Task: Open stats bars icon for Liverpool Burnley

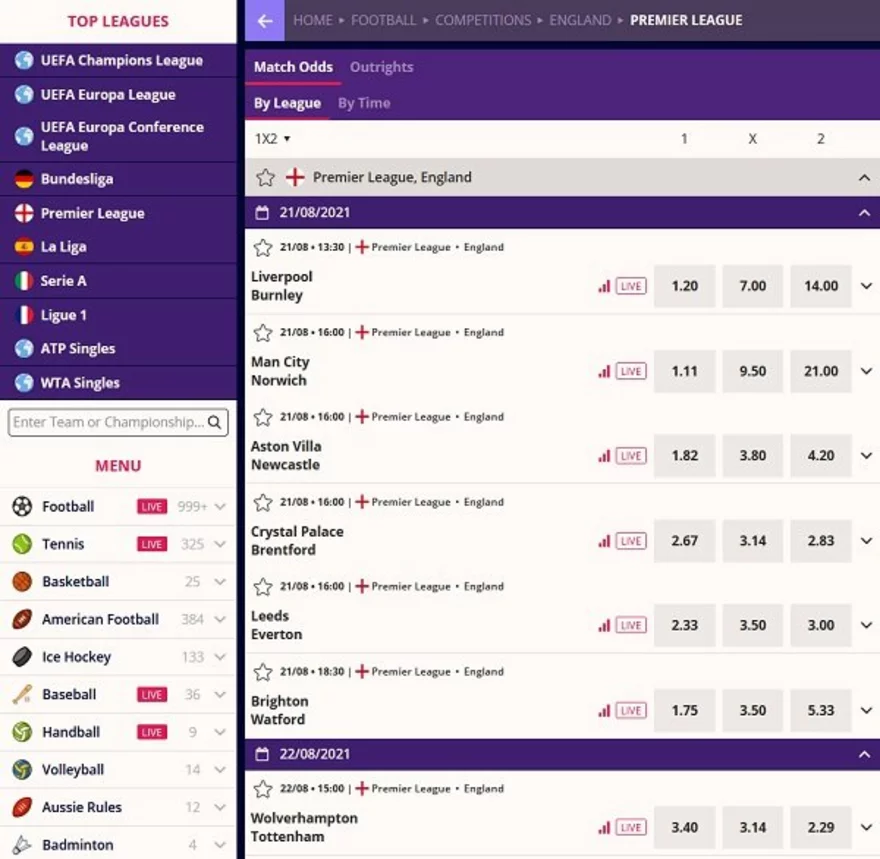Action: pyautogui.click(x=603, y=286)
